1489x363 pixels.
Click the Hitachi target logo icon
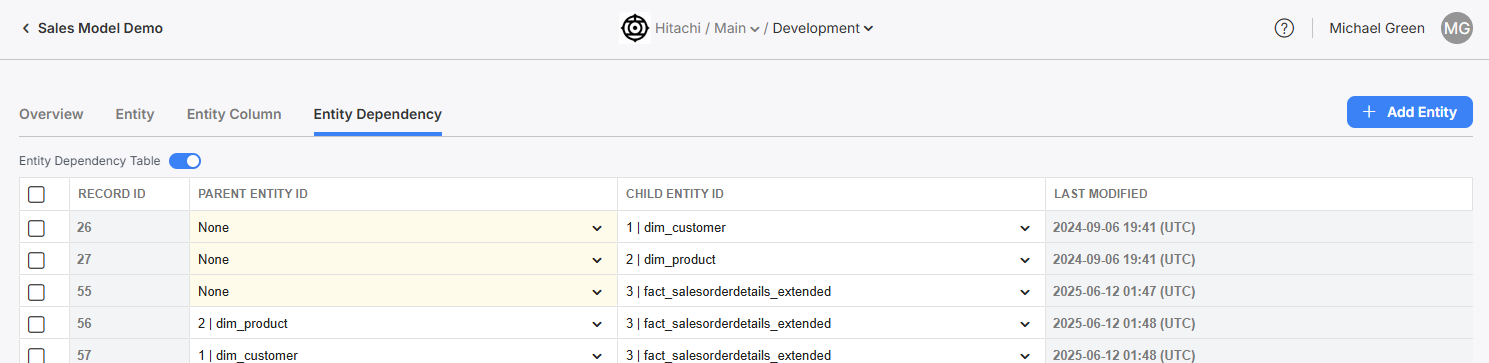[634, 28]
